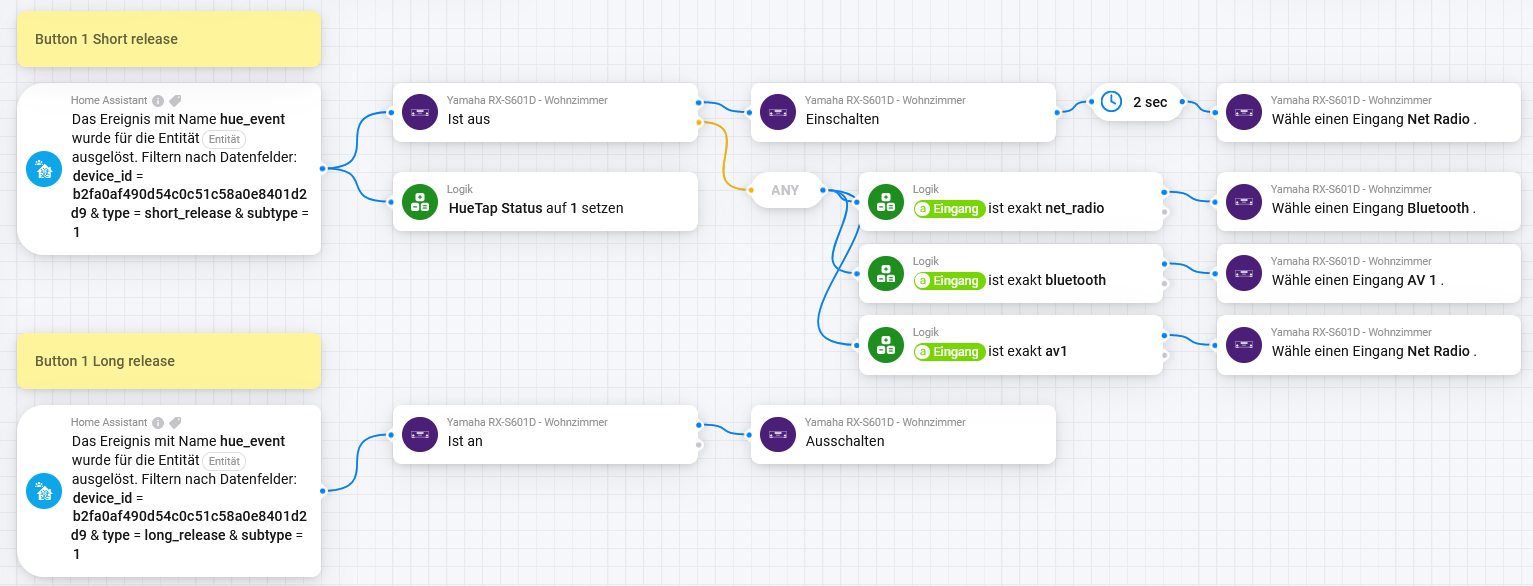This screenshot has height=586, width=1533.
Task: Click the blue output dot on the "Einschalten" card
Action: 1056,112
